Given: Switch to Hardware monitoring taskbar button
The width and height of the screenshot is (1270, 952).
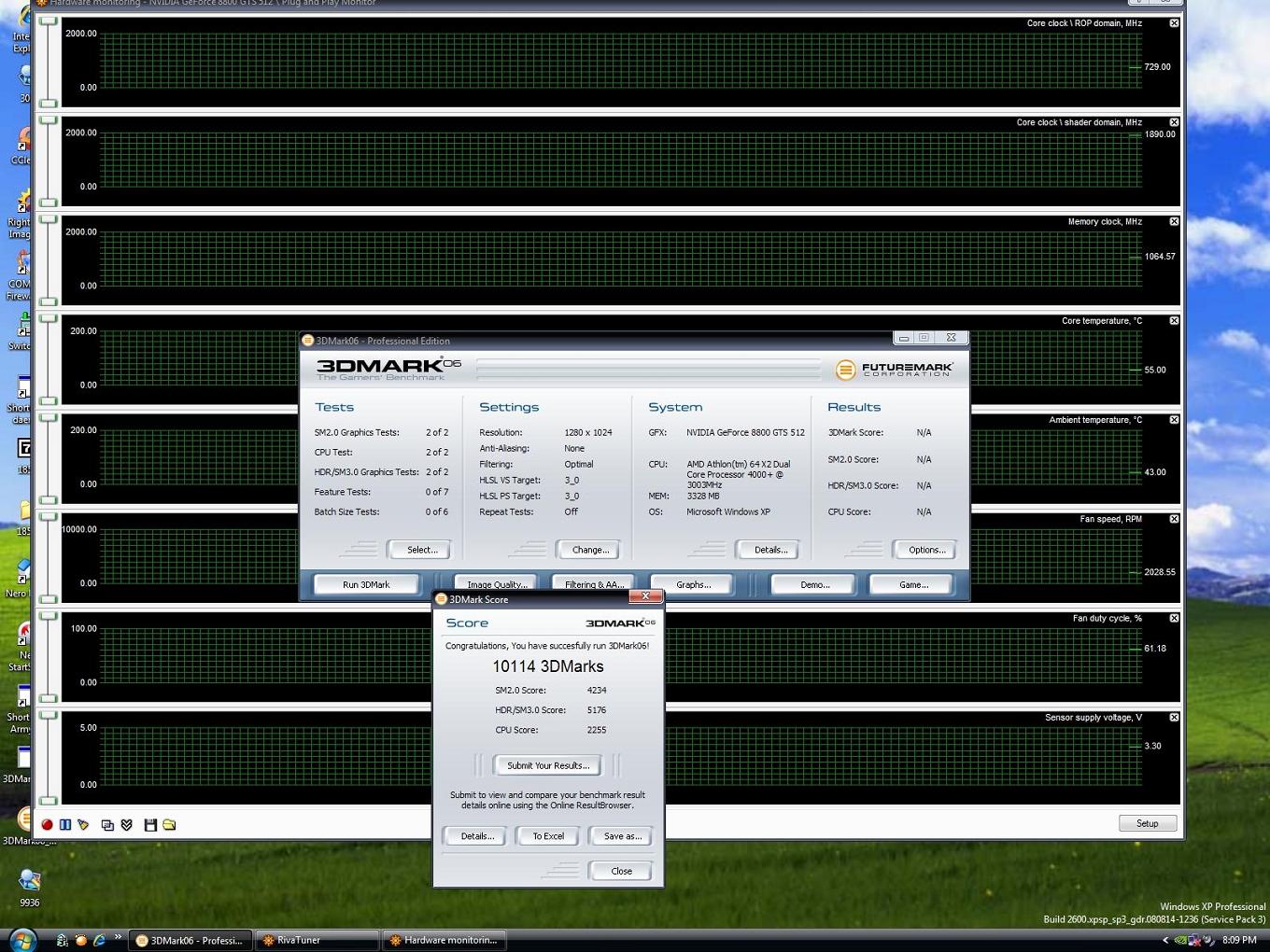Looking at the screenshot, I should tap(444, 940).
